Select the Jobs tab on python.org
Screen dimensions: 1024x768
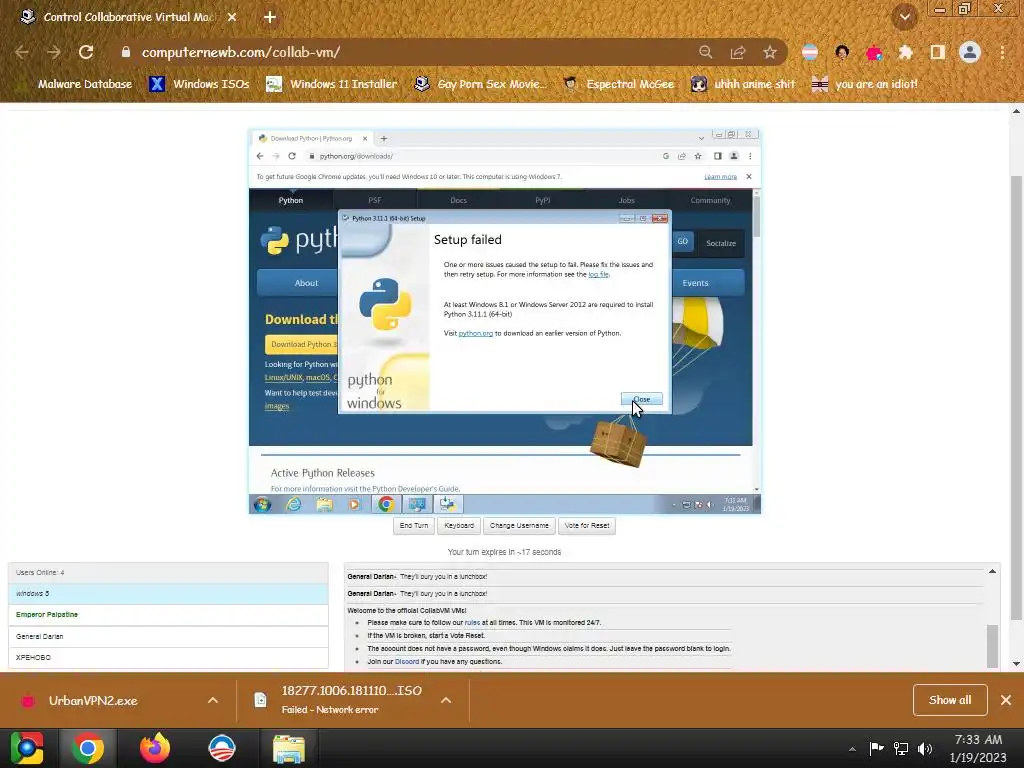point(626,200)
